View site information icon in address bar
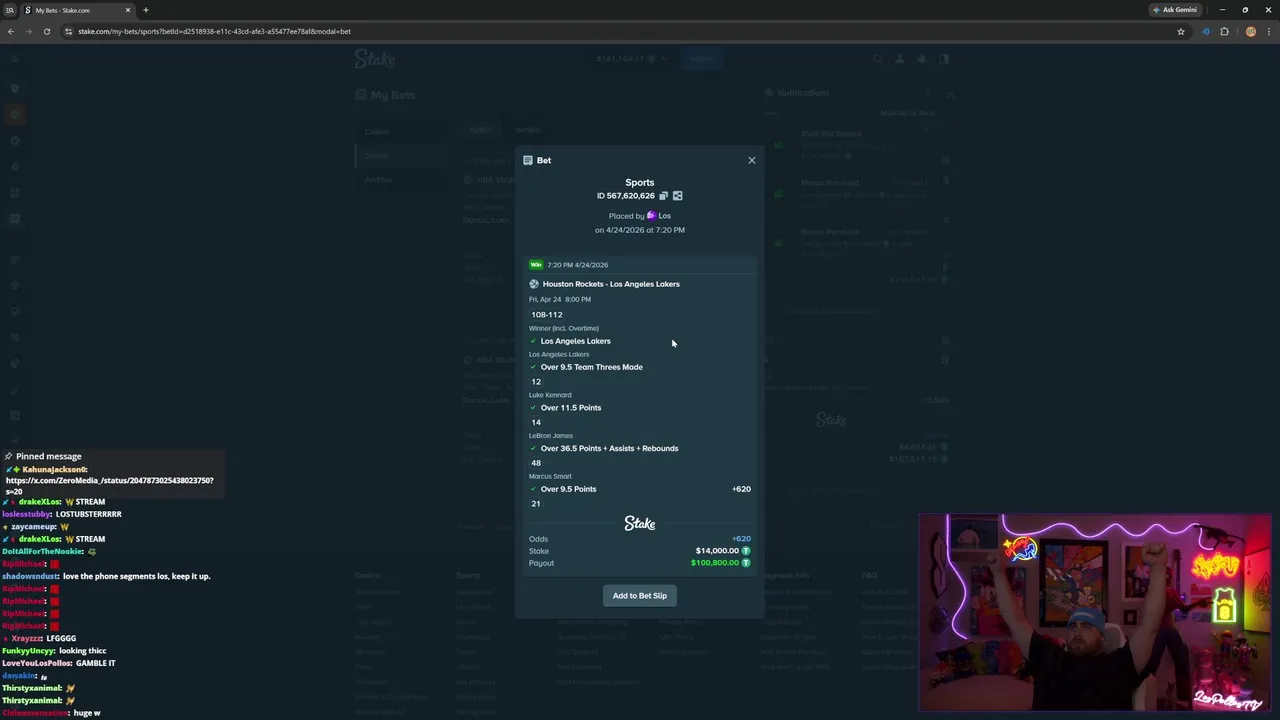Image resolution: width=1280 pixels, height=720 pixels. point(68,31)
